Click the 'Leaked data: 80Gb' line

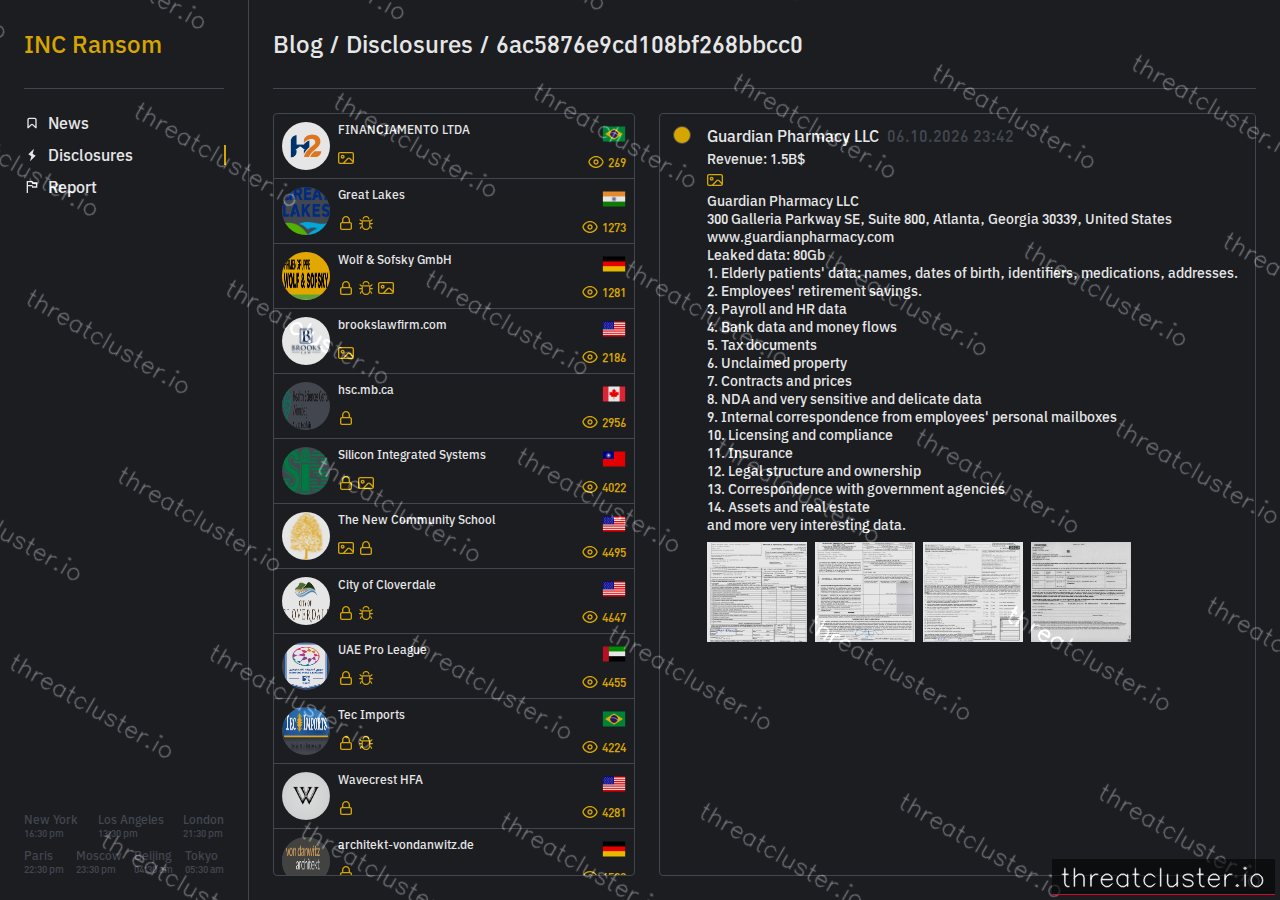766,255
